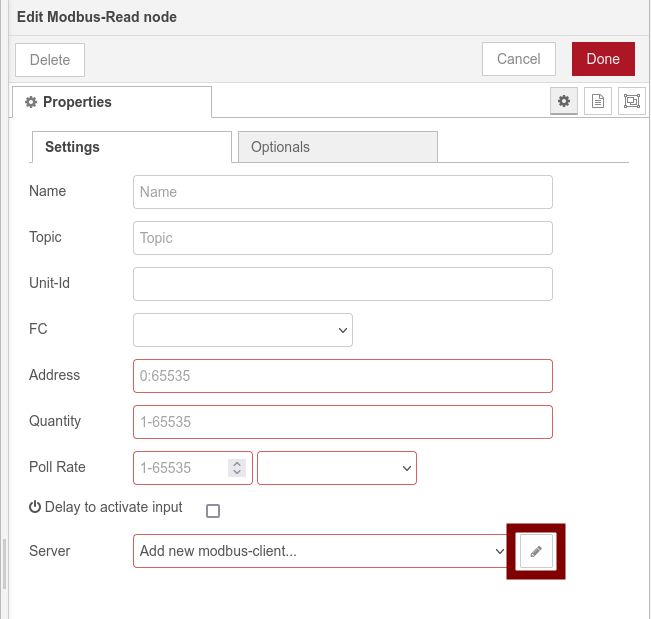
Task: Enable Delay to activate input checkbox
Action: pyautogui.click(x=212, y=511)
